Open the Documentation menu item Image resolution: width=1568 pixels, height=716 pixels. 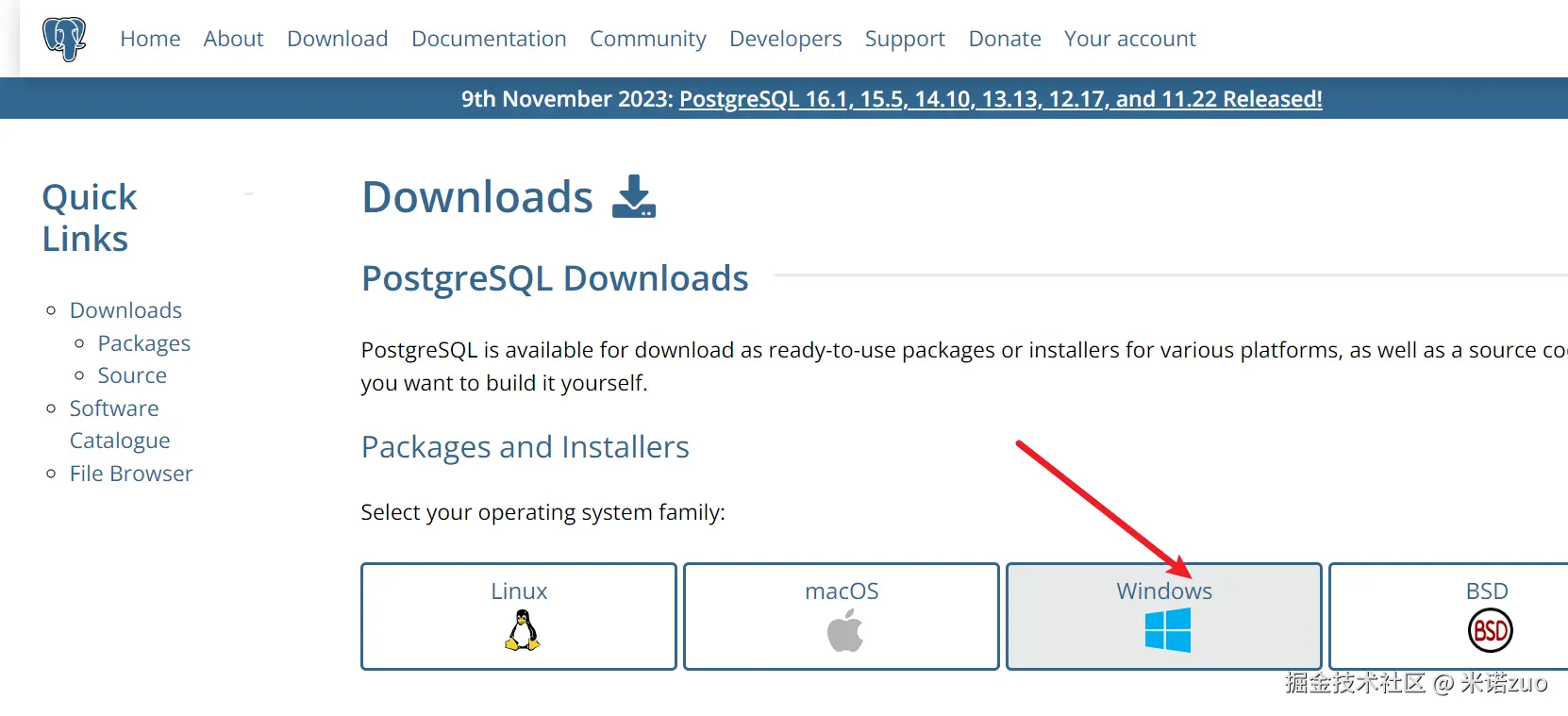pyautogui.click(x=489, y=39)
